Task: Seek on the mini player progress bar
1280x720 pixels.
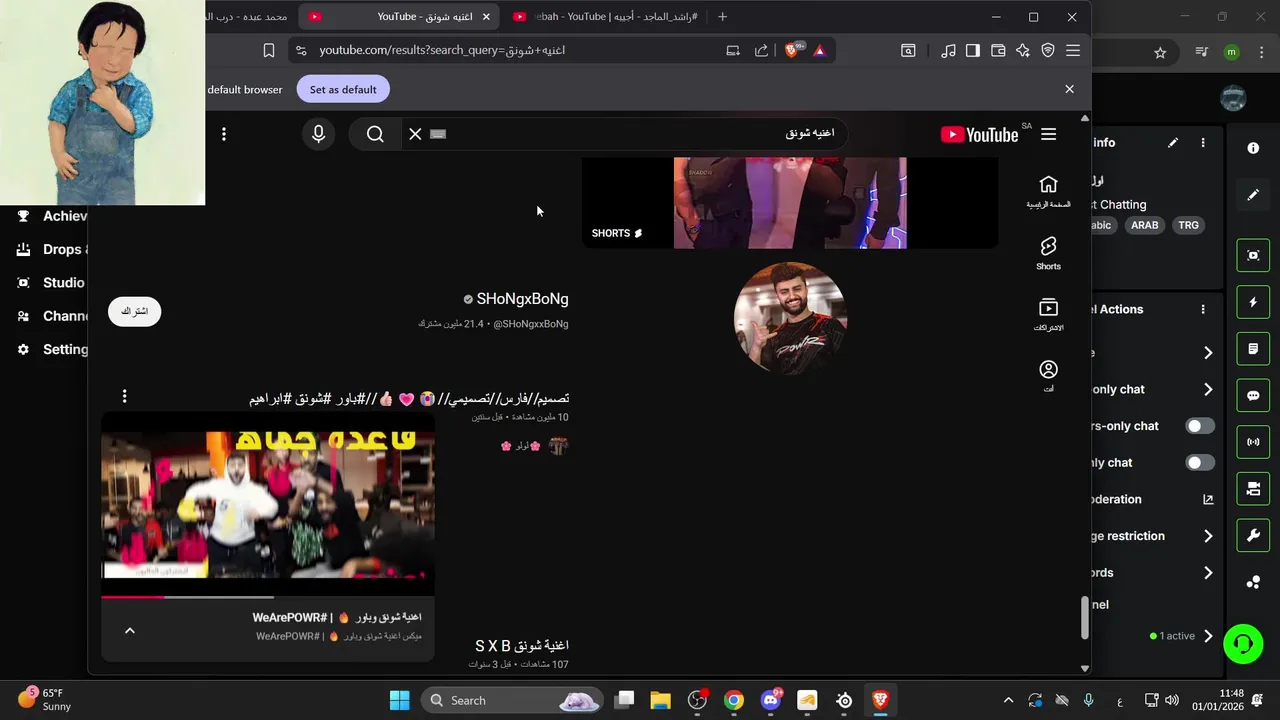Action: click(268, 597)
